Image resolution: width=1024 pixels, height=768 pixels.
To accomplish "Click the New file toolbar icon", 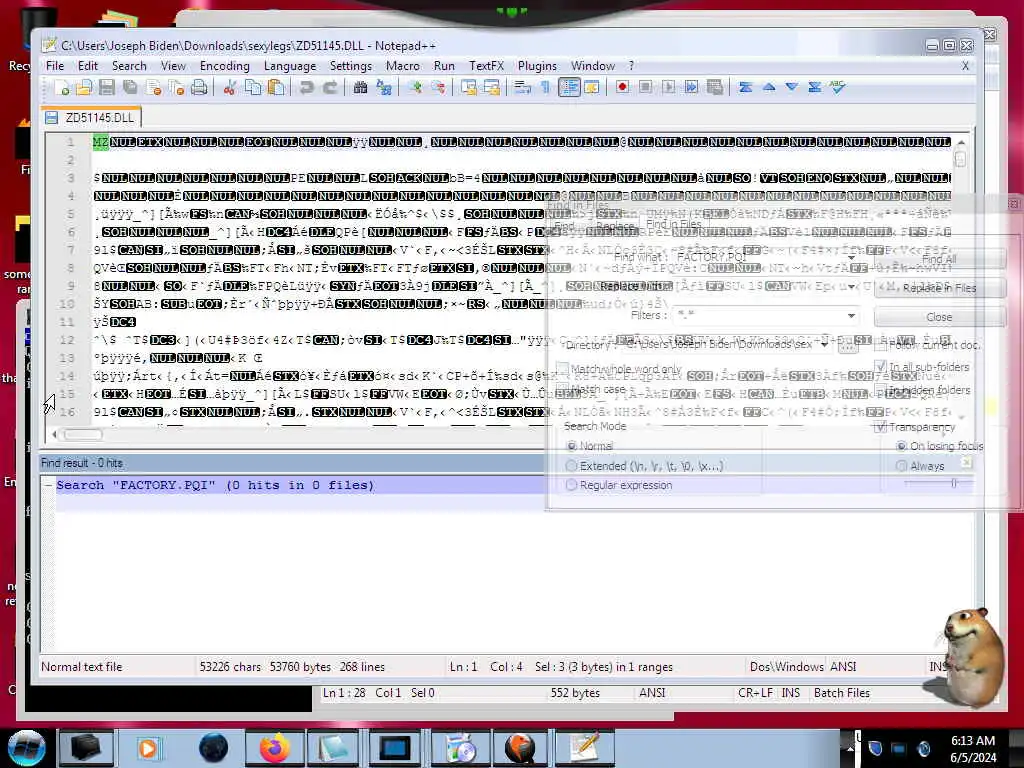I will point(62,88).
